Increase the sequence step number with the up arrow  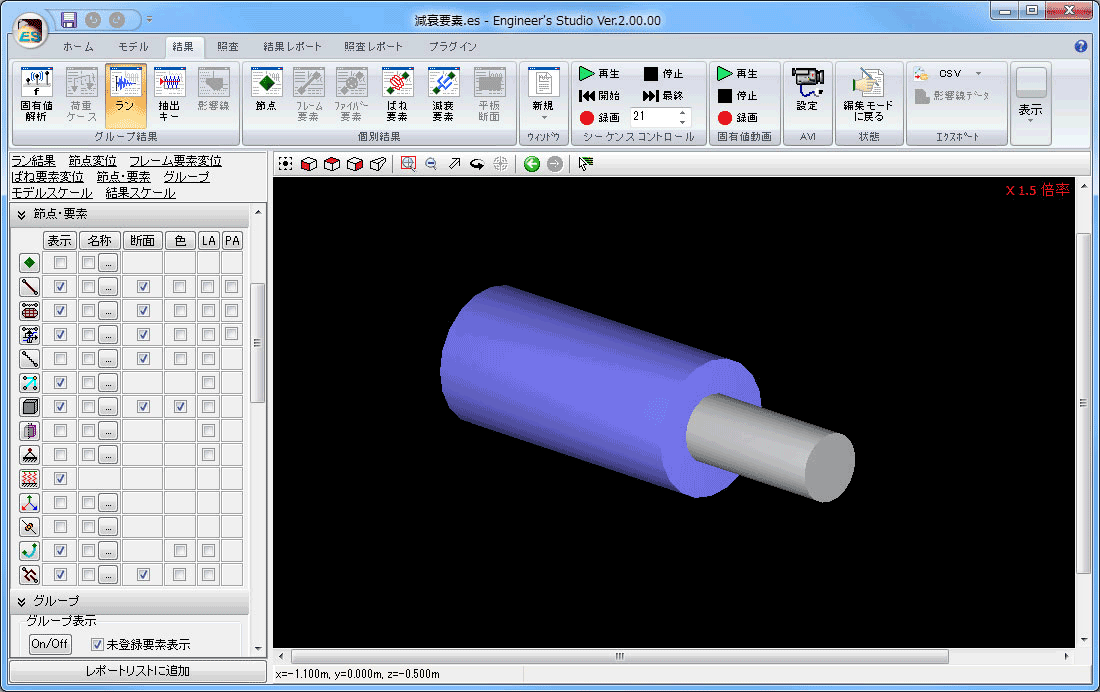point(682,112)
